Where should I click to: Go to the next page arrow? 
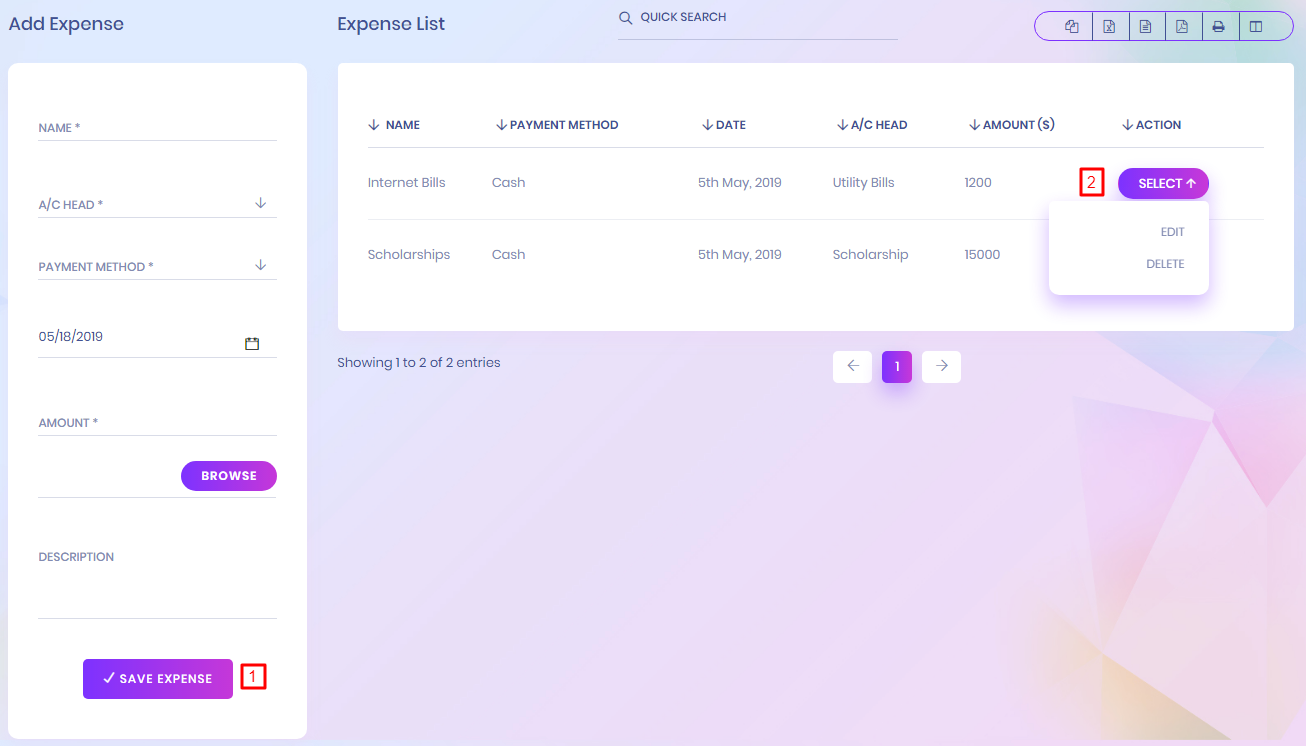(x=941, y=367)
